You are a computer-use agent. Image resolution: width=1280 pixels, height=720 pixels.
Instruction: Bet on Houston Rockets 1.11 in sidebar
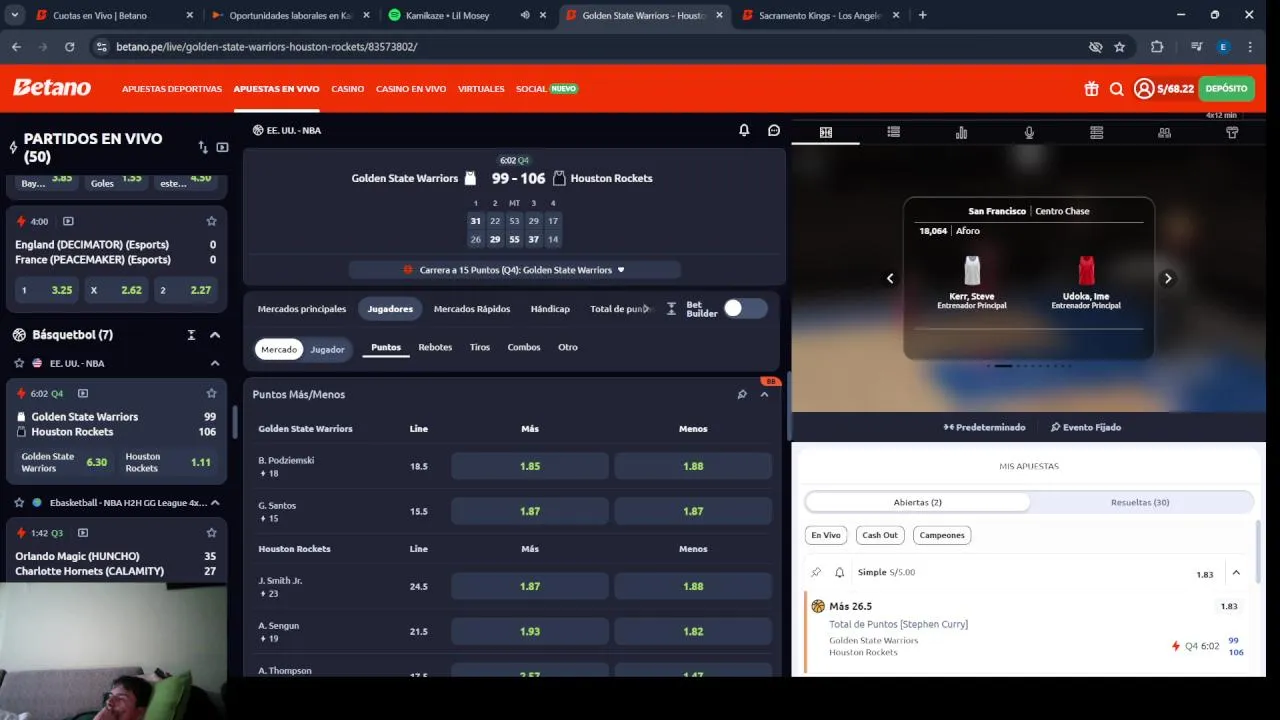click(172, 462)
